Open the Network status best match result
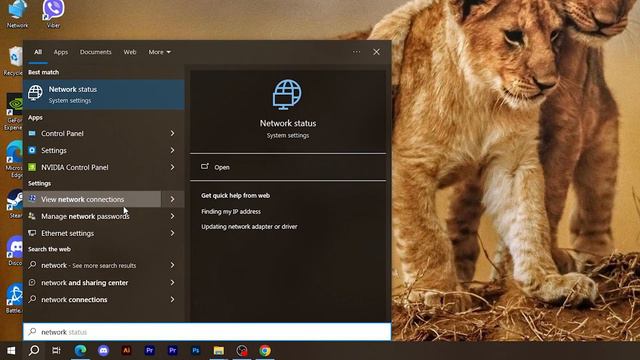Viewport: 640px width, 360px height. pyautogui.click(x=104, y=94)
